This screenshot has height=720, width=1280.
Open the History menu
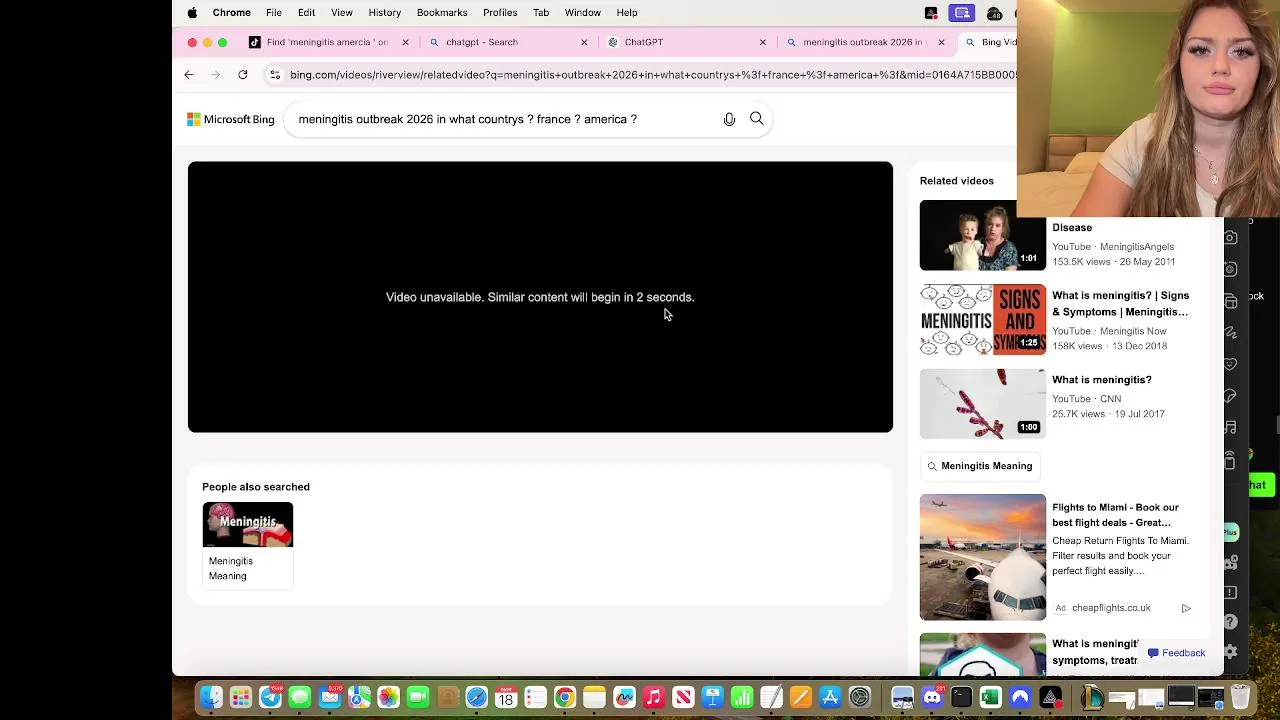pyautogui.click(x=384, y=13)
